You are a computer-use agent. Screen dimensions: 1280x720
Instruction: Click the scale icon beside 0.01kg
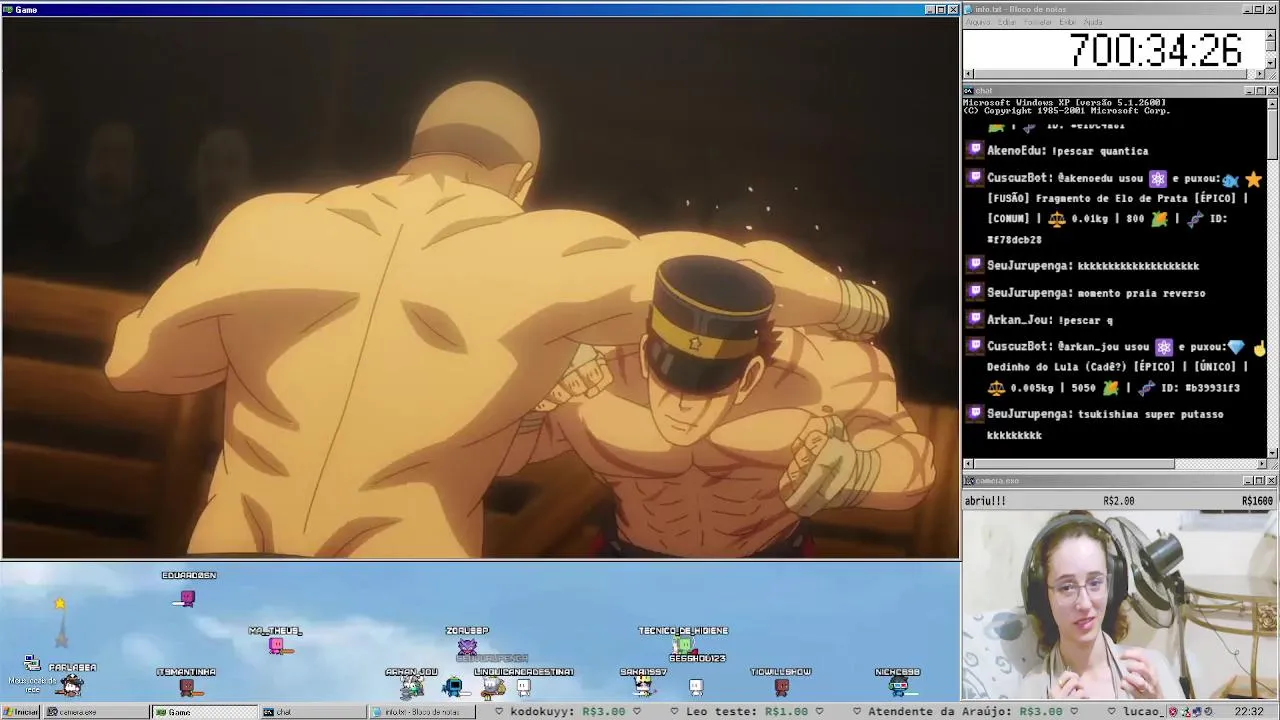pos(1056,219)
